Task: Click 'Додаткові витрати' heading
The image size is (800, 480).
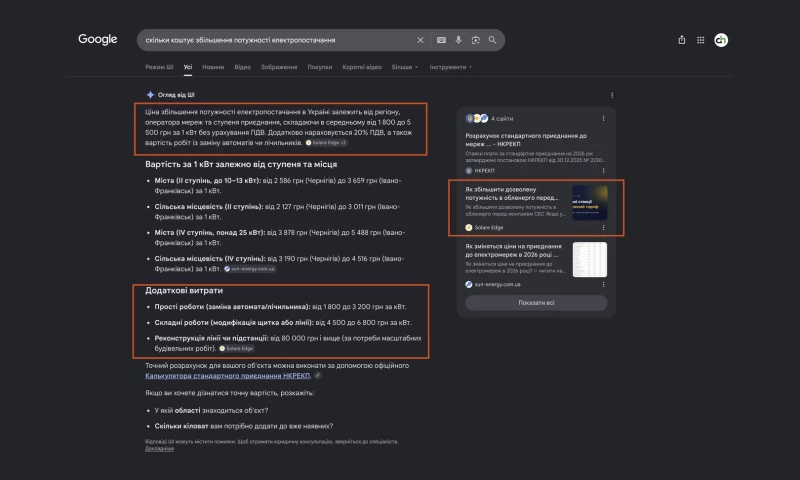Action: pos(184,290)
